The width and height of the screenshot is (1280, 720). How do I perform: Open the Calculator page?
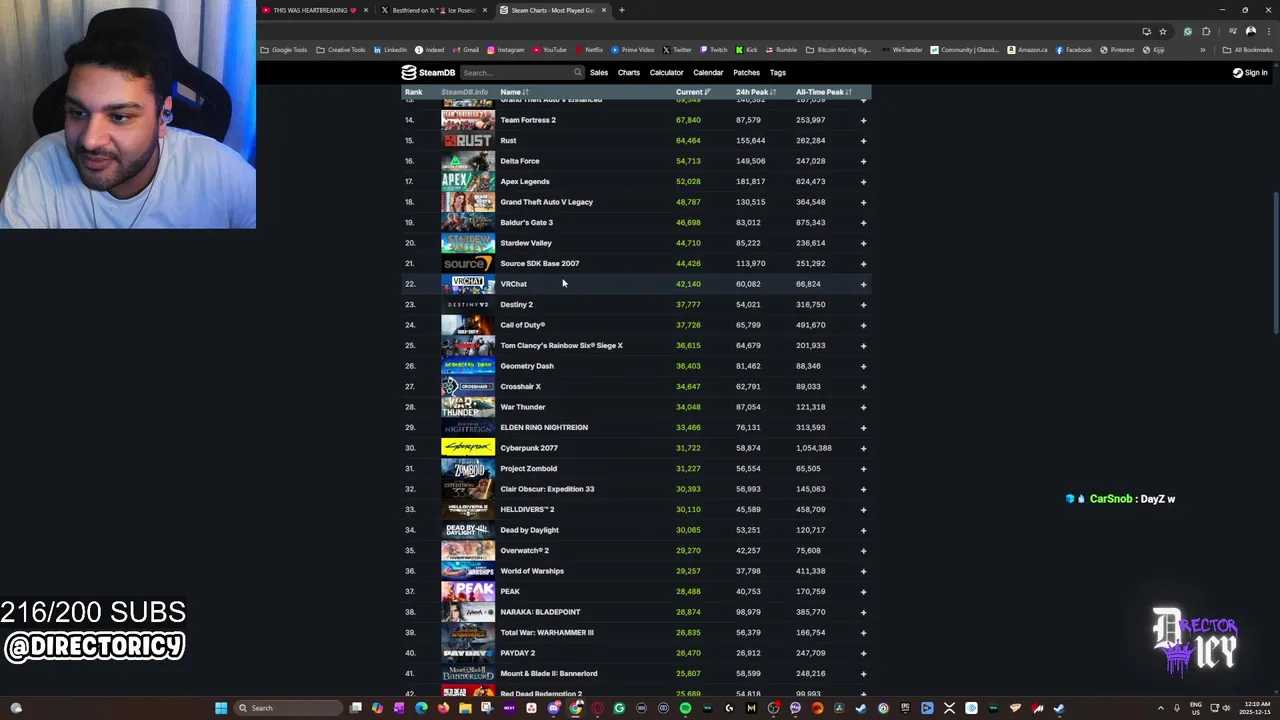[x=666, y=72]
